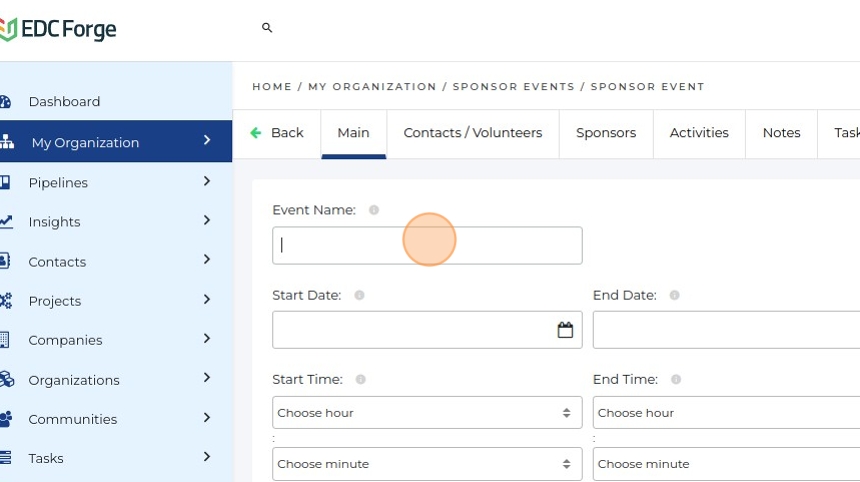This screenshot has width=860, height=482.
Task: Expand the Projects menu chevron
Action: (x=207, y=300)
